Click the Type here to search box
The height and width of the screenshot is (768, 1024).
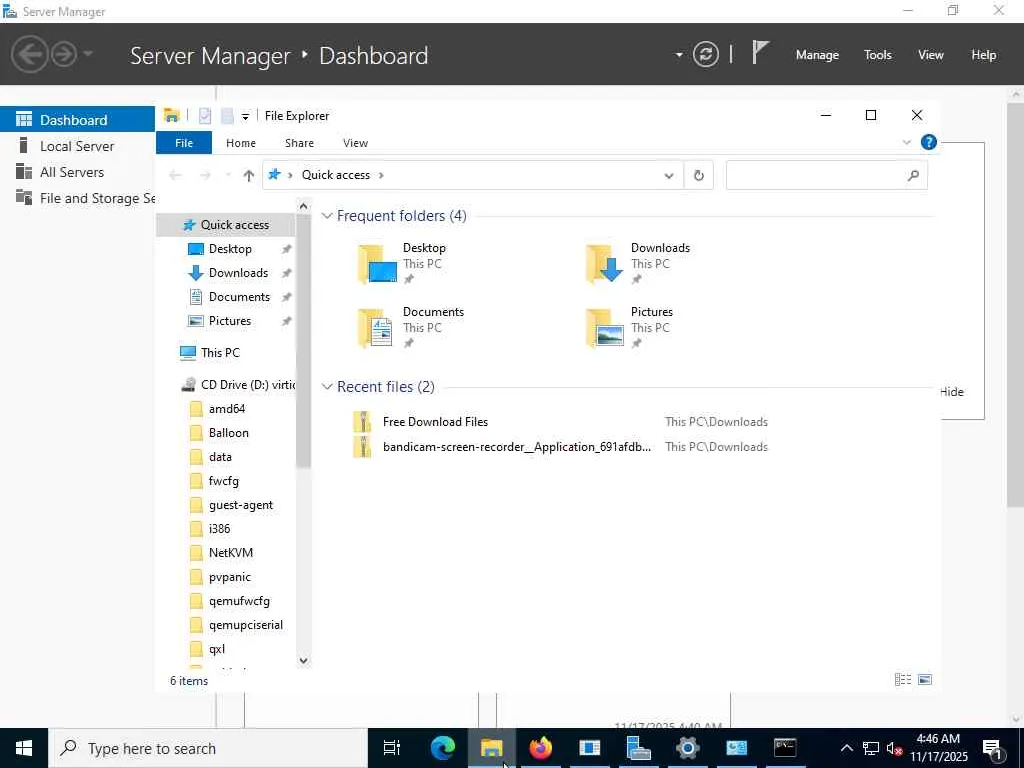click(208, 748)
